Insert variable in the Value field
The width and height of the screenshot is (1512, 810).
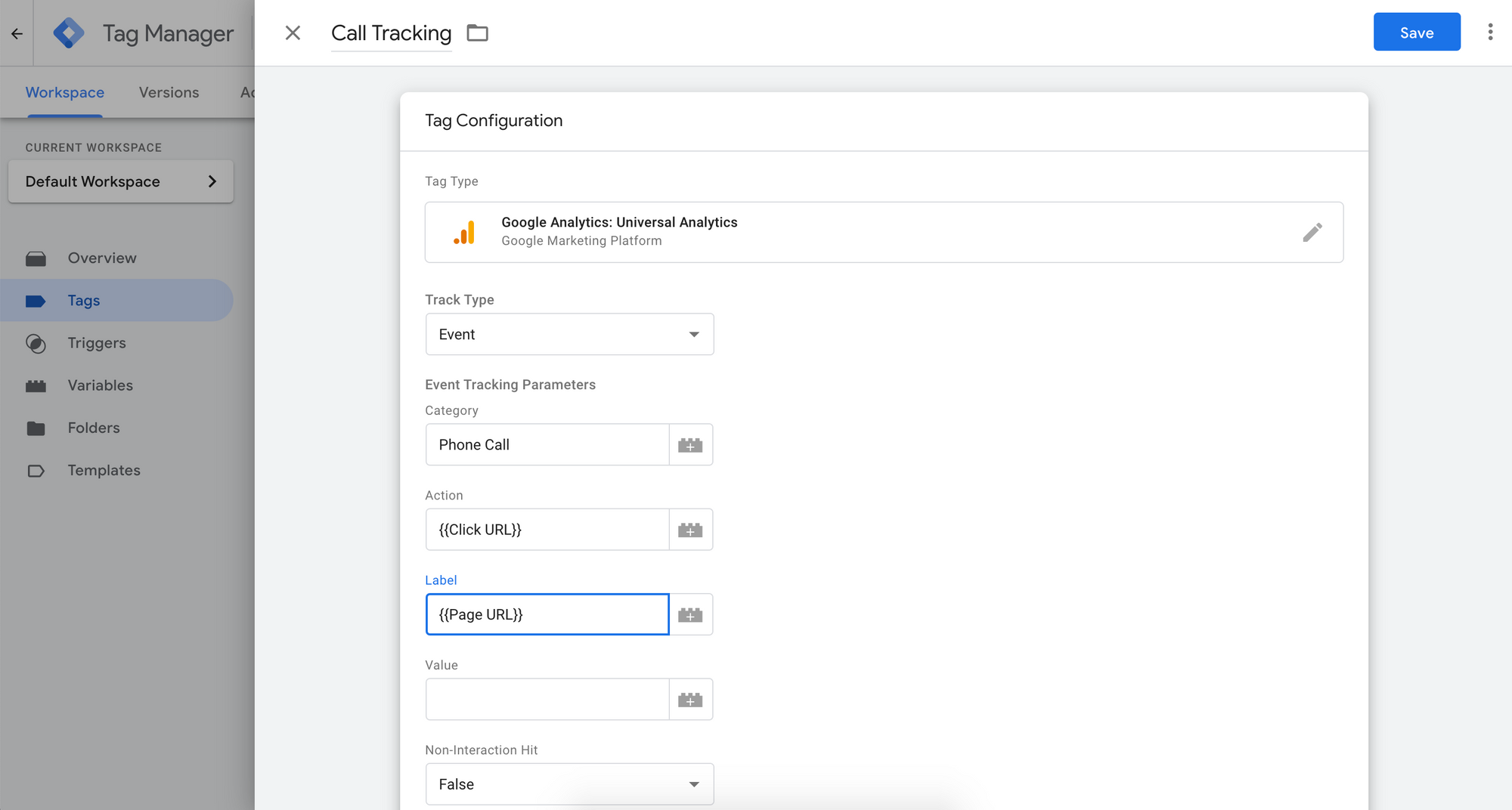coord(690,700)
